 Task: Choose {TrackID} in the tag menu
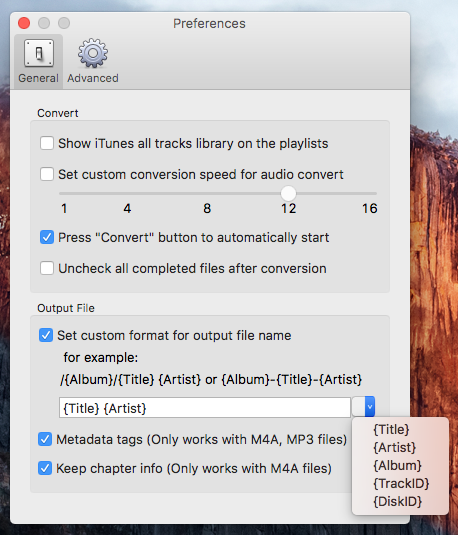click(x=401, y=483)
